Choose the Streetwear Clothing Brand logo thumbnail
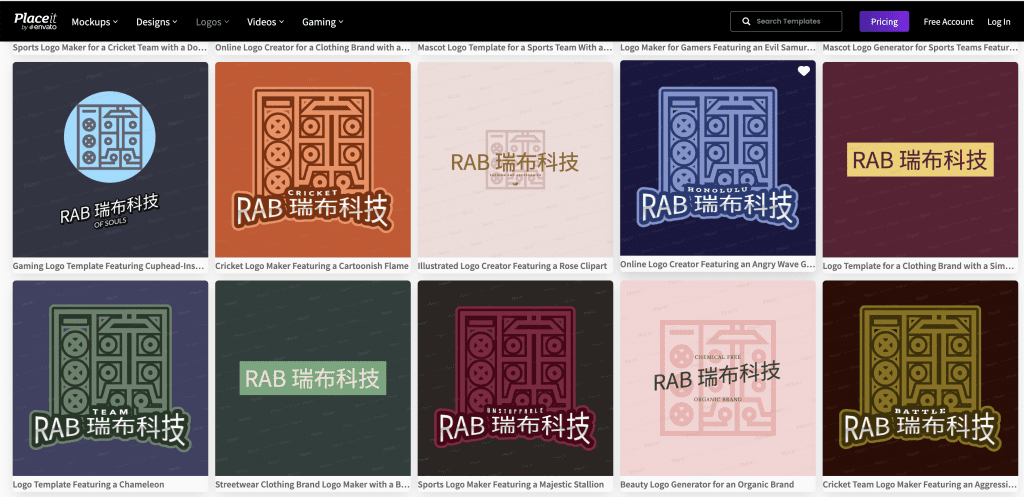 312,377
